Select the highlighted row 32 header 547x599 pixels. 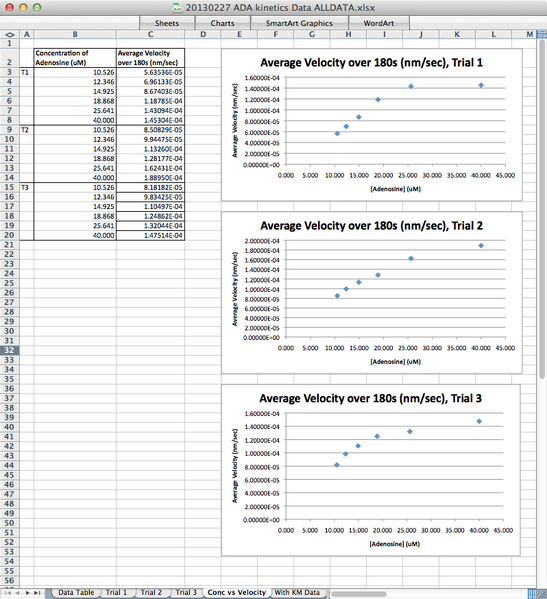coord(10,350)
